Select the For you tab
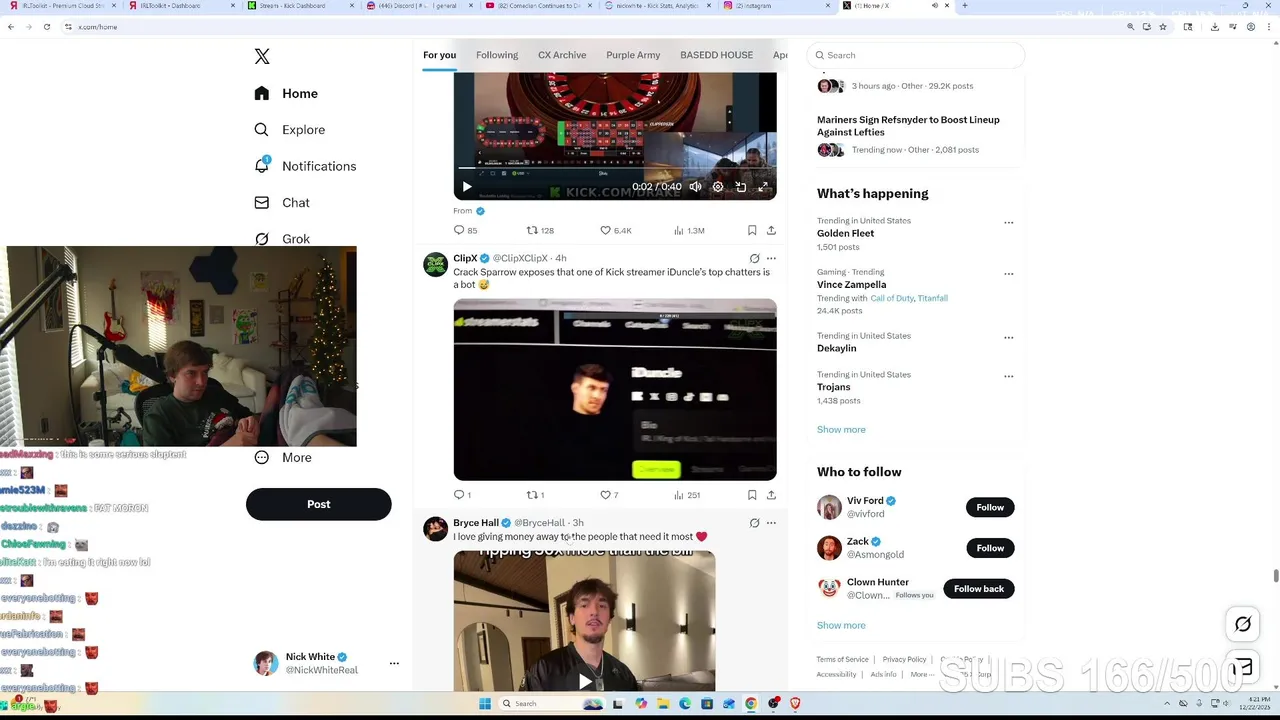This screenshot has width=1280, height=720. (x=439, y=55)
